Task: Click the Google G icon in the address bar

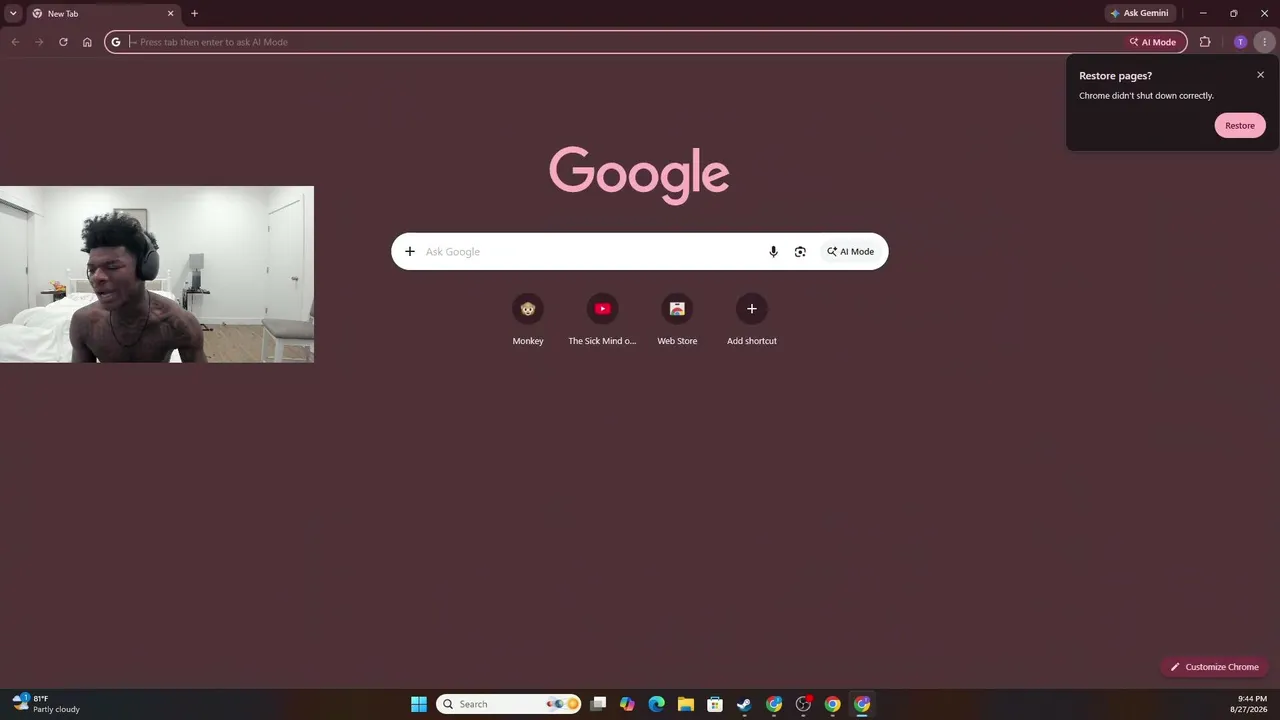Action: click(x=116, y=42)
